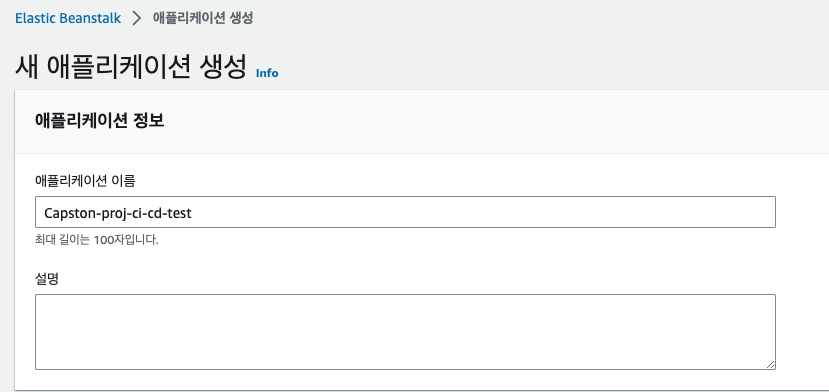
Task: Click the 생성 text in the breadcrumb trail
Action: click(242, 18)
